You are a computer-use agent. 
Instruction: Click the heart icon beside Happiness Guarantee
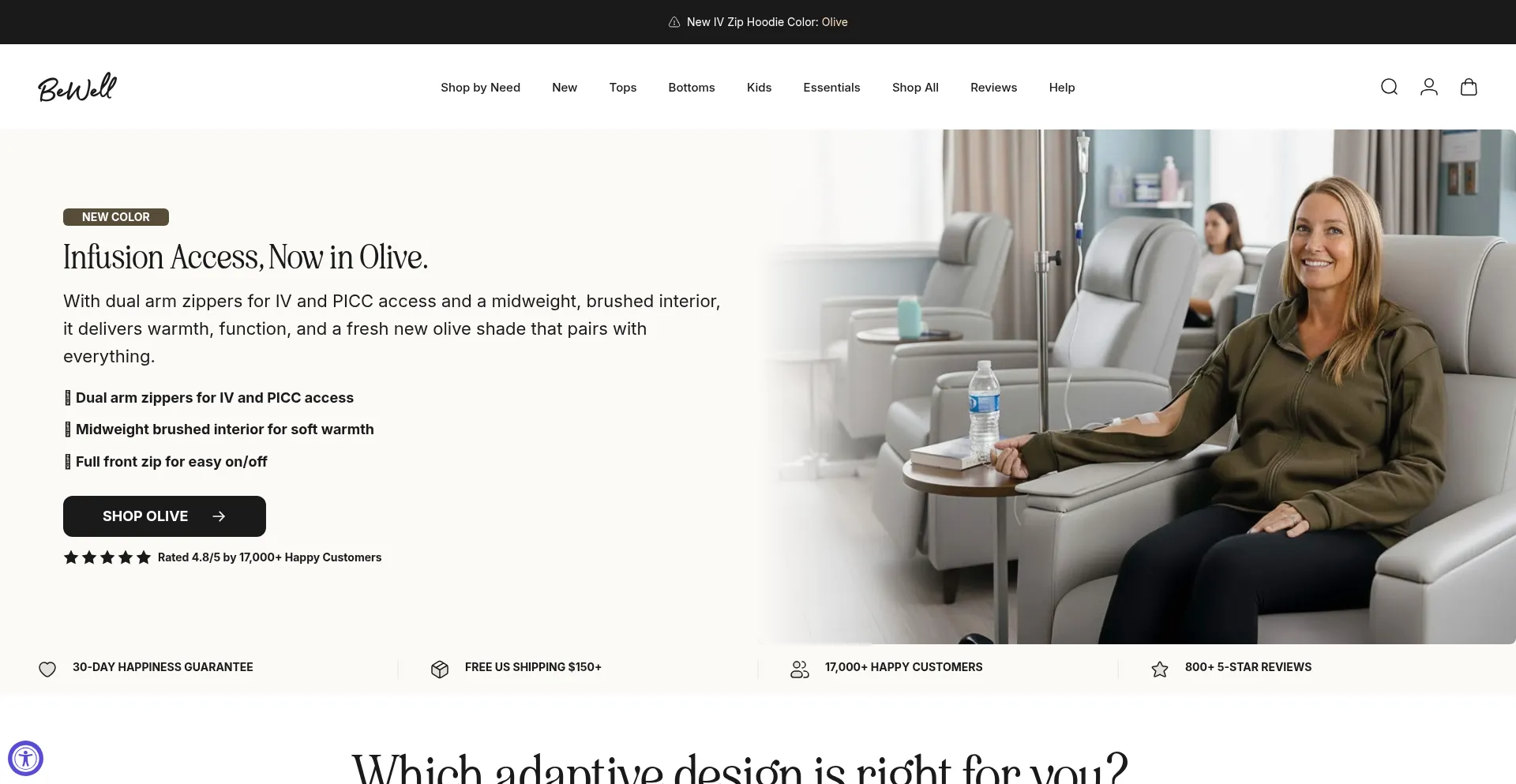pos(47,670)
